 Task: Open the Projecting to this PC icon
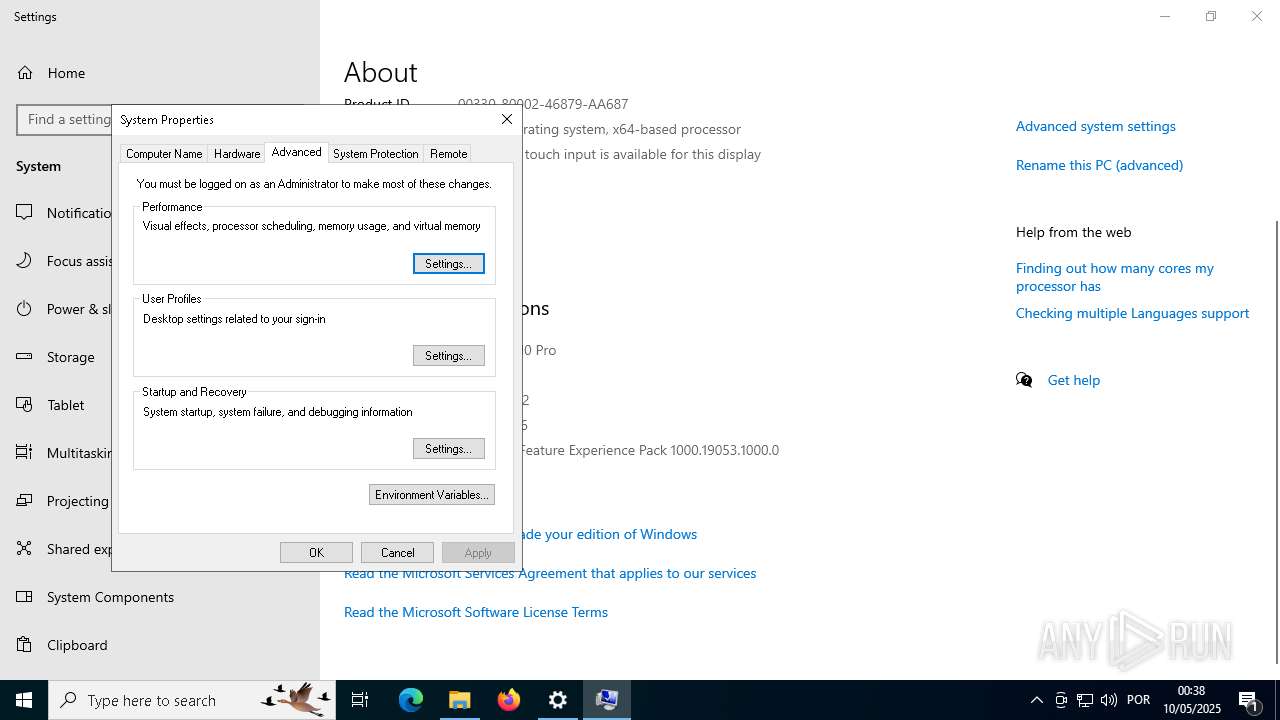[25, 501]
